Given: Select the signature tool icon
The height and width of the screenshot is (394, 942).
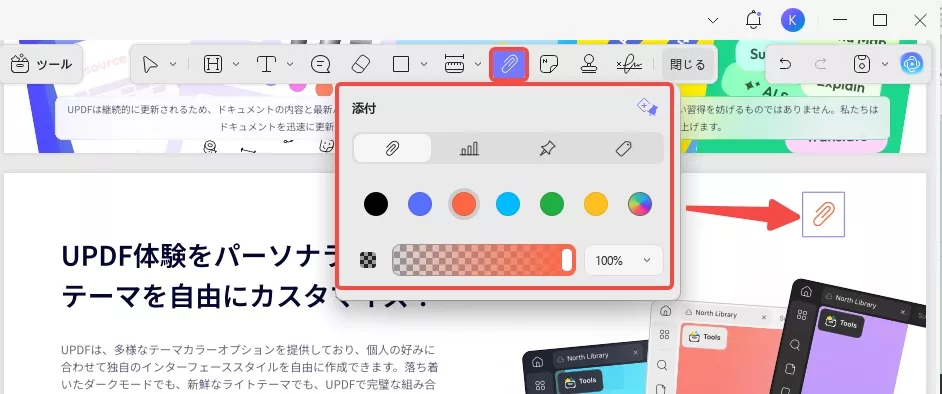Looking at the screenshot, I should [629, 64].
